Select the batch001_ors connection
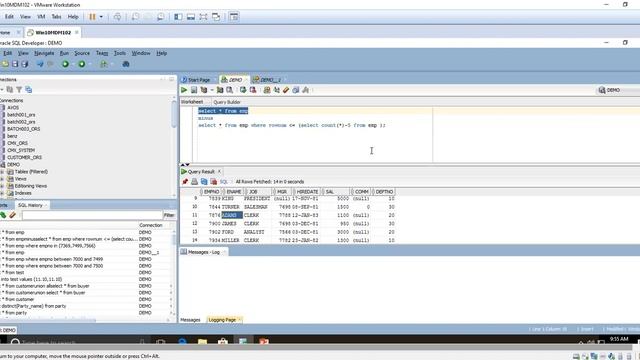The height and width of the screenshot is (360, 640). [21, 115]
